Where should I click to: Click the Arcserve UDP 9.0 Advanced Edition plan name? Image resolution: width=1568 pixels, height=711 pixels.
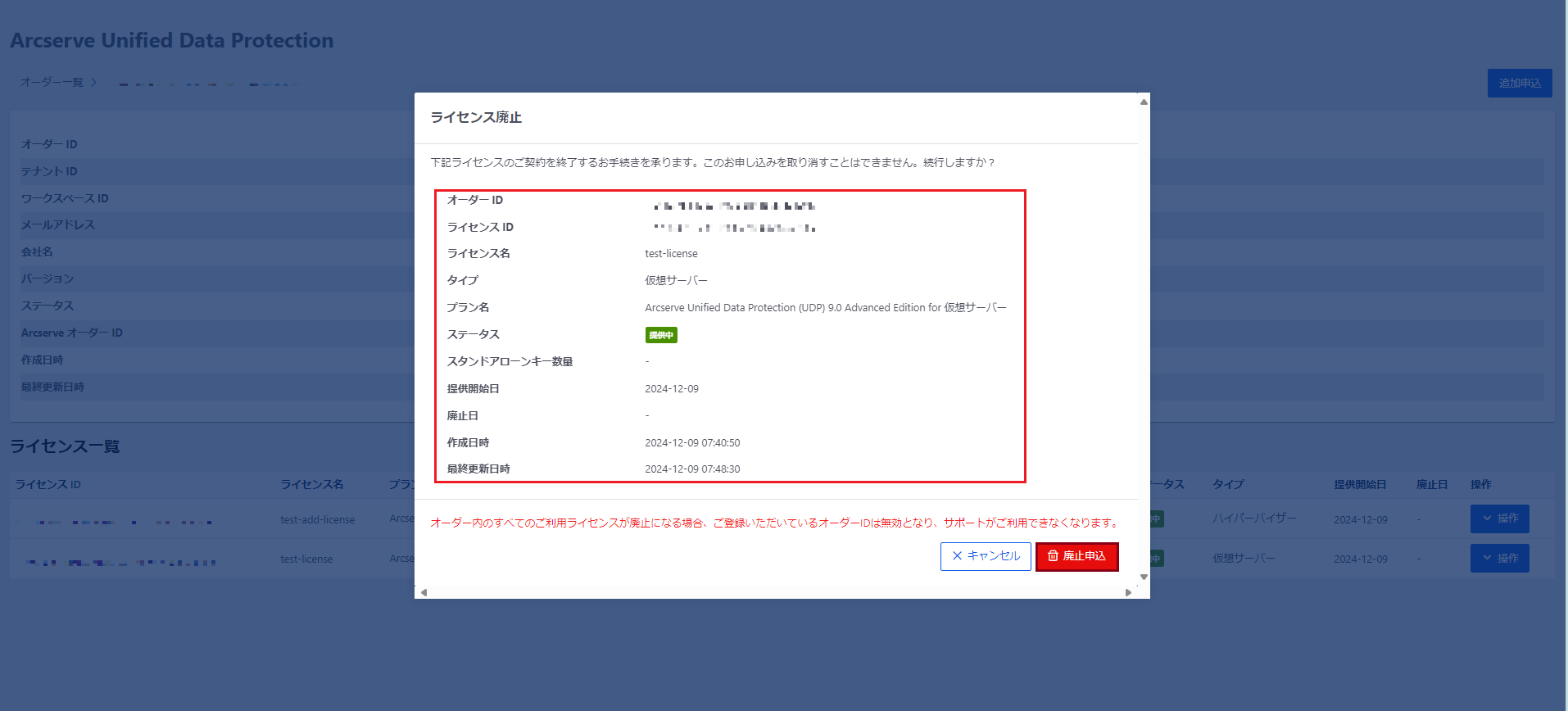tap(826, 308)
